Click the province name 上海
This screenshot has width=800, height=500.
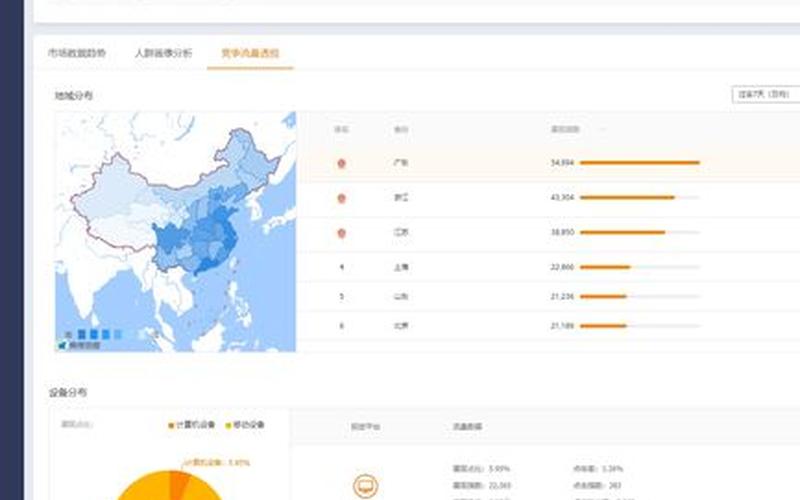coord(401,267)
